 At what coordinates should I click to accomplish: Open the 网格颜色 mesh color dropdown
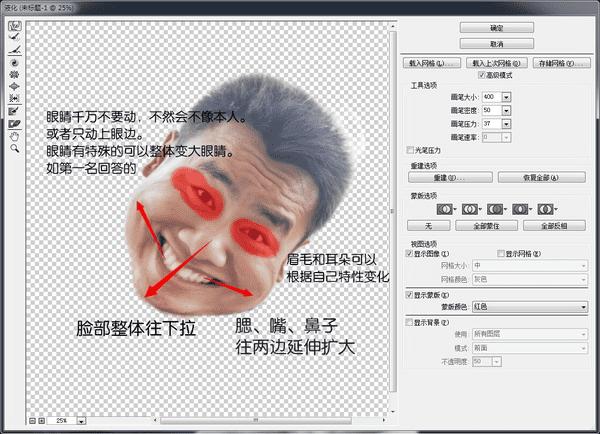click(530, 279)
